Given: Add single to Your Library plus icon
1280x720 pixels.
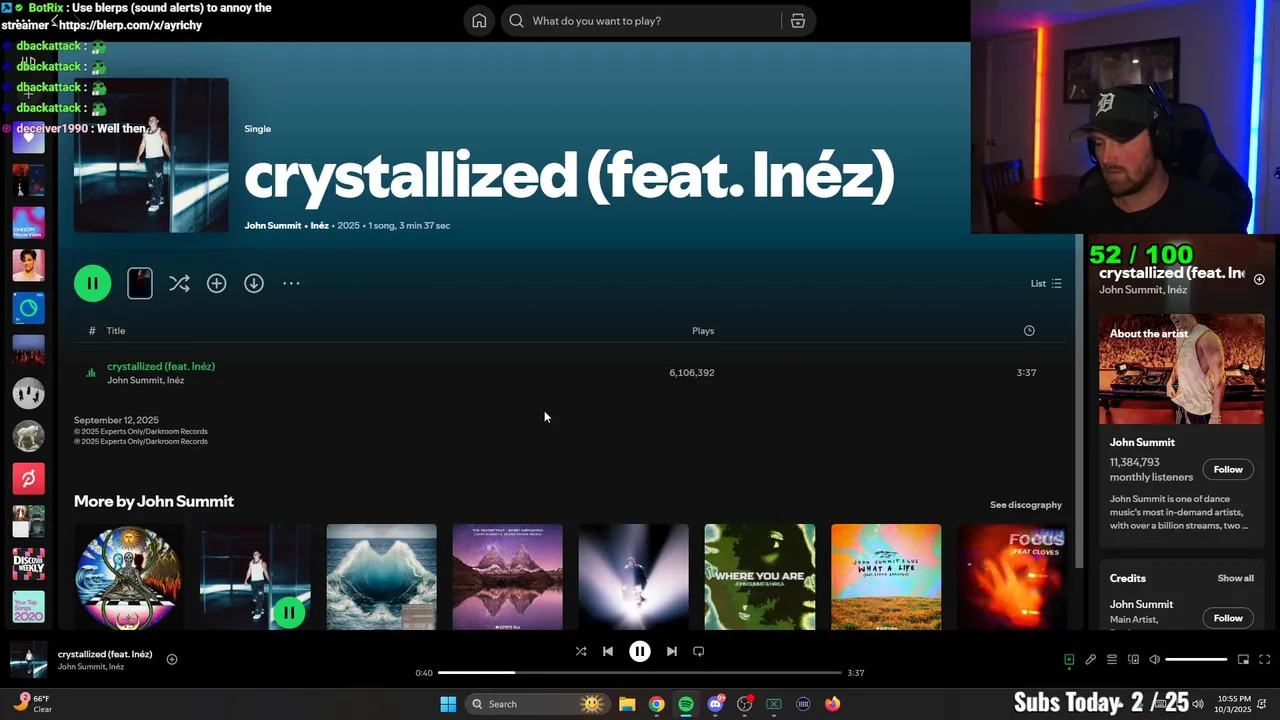Looking at the screenshot, I should 216,283.
